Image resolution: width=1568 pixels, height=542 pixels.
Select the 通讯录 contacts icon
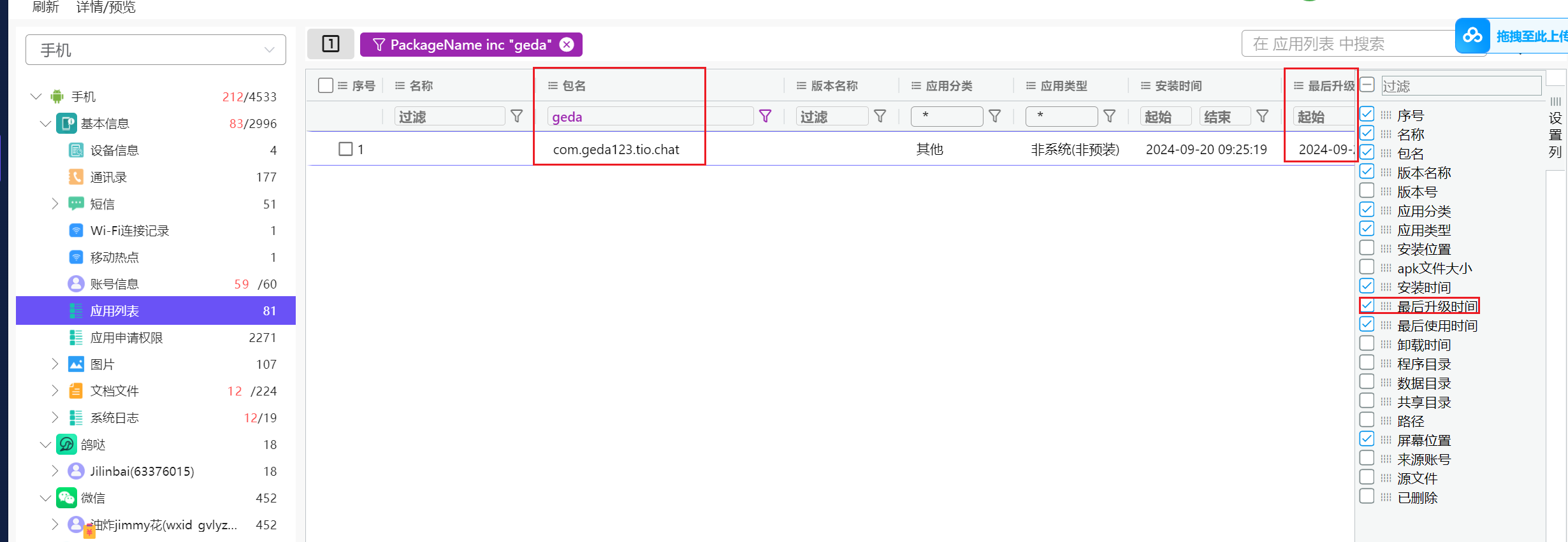[76, 177]
